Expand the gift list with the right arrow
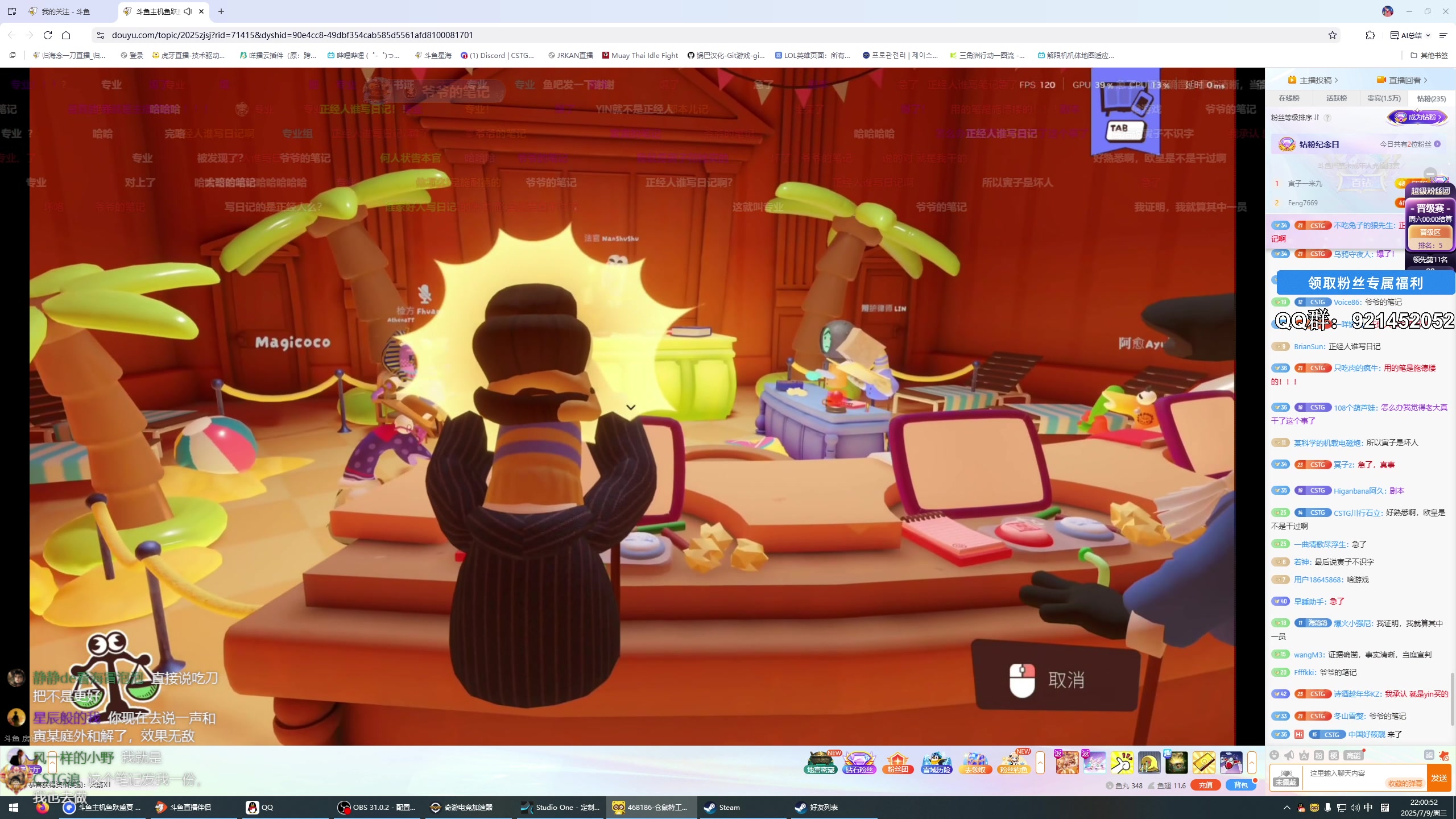The image size is (1456, 819). point(1252,763)
